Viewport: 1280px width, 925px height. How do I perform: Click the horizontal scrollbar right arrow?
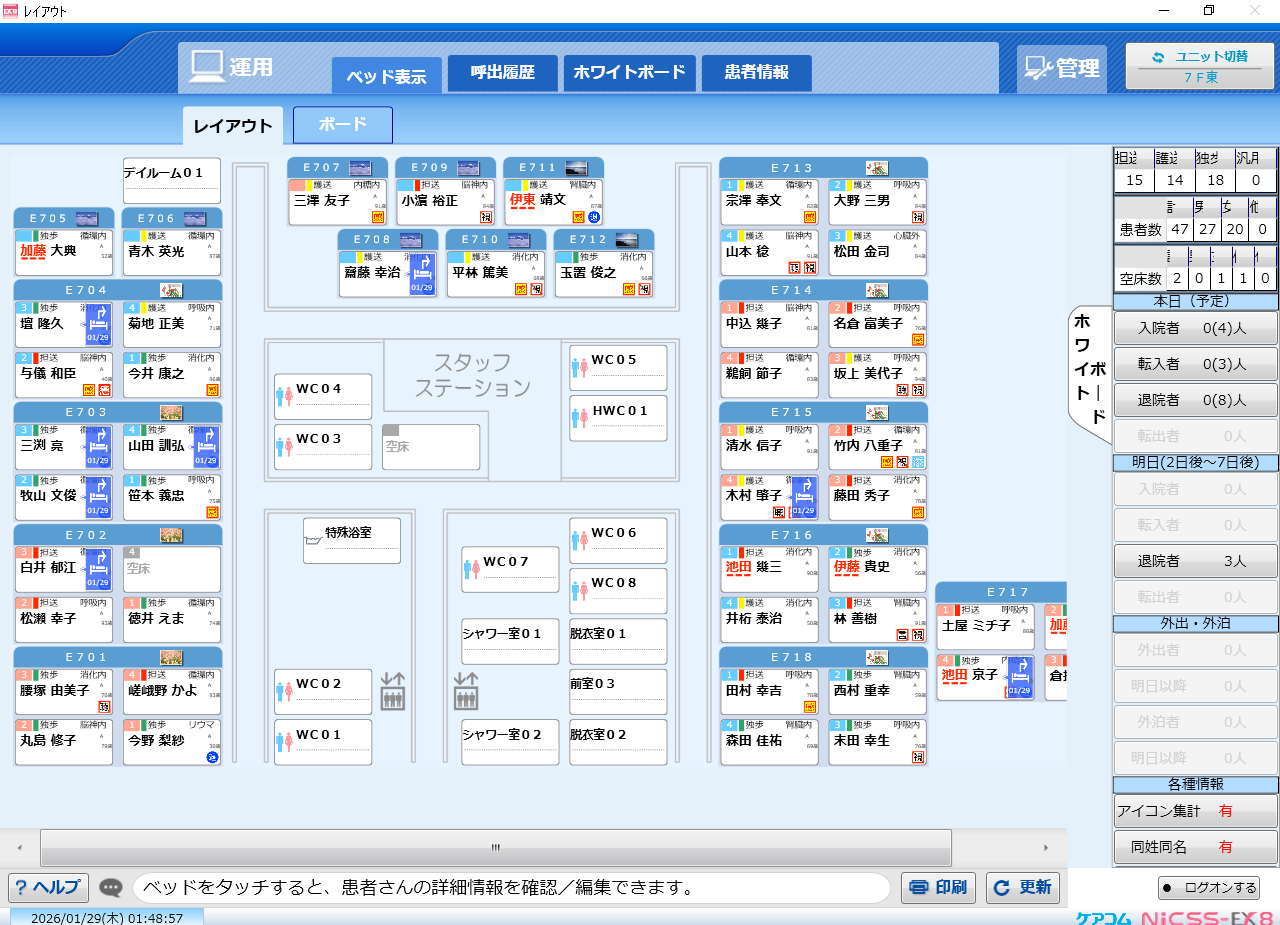pos(1047,847)
